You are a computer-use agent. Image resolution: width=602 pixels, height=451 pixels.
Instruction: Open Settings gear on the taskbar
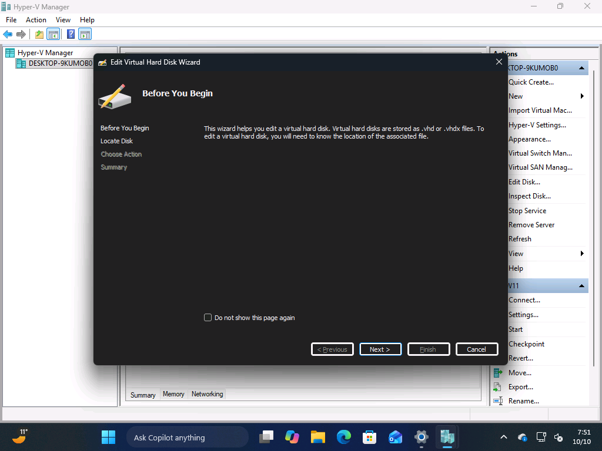point(421,437)
